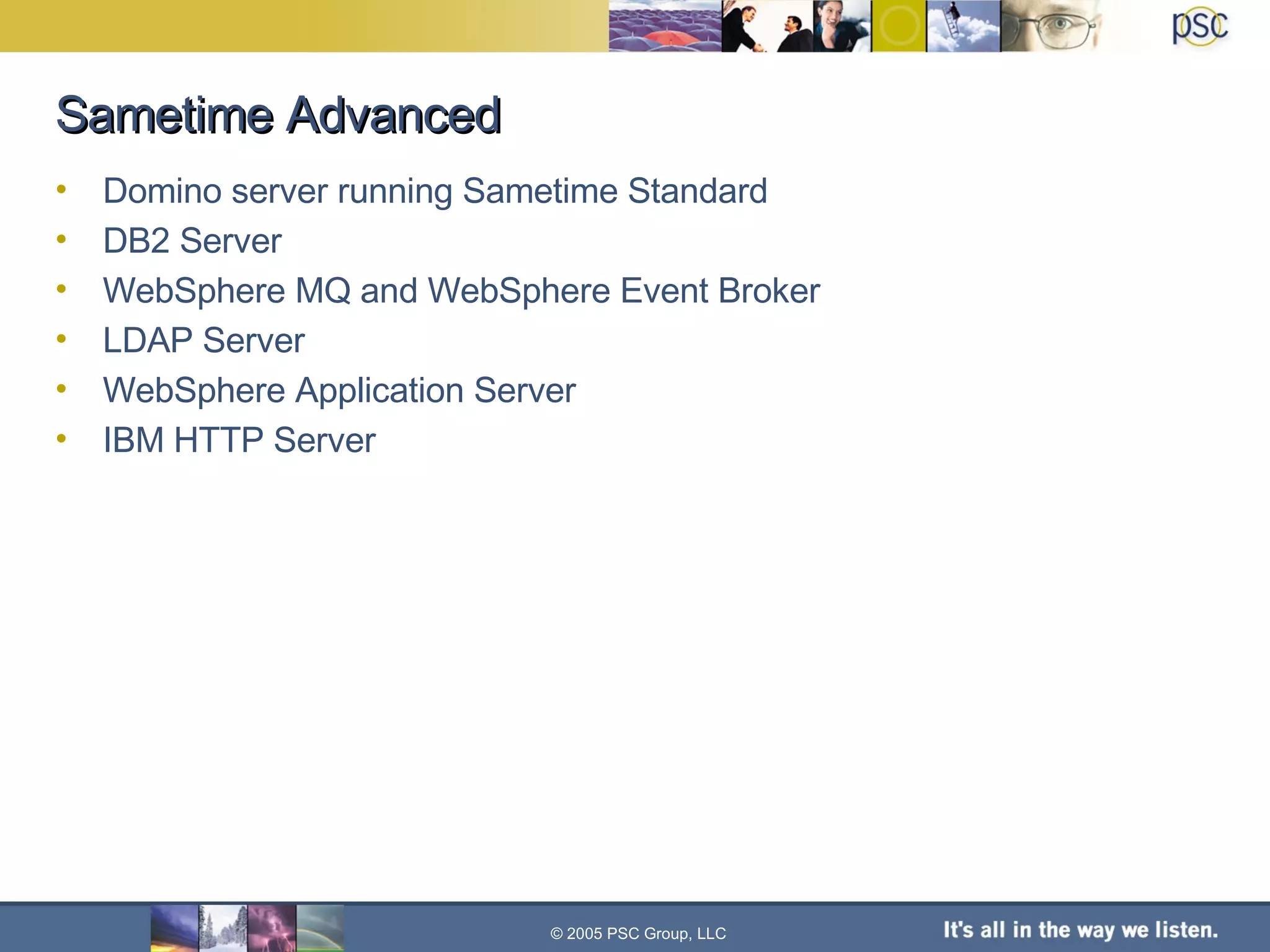Viewport: 1270px width, 952px height.
Task: Select the "IBM HTTP Server" bullet
Action: [x=239, y=440]
